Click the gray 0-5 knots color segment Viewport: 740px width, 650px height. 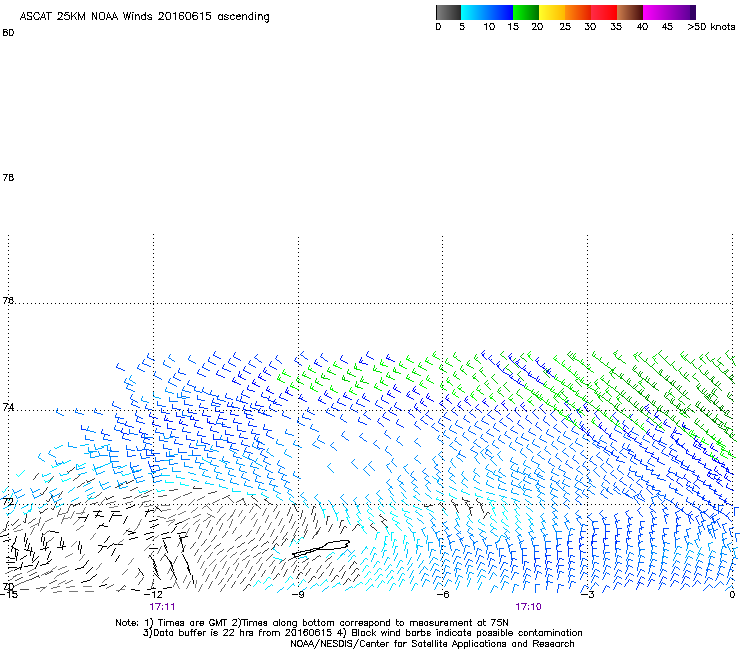[448, 12]
